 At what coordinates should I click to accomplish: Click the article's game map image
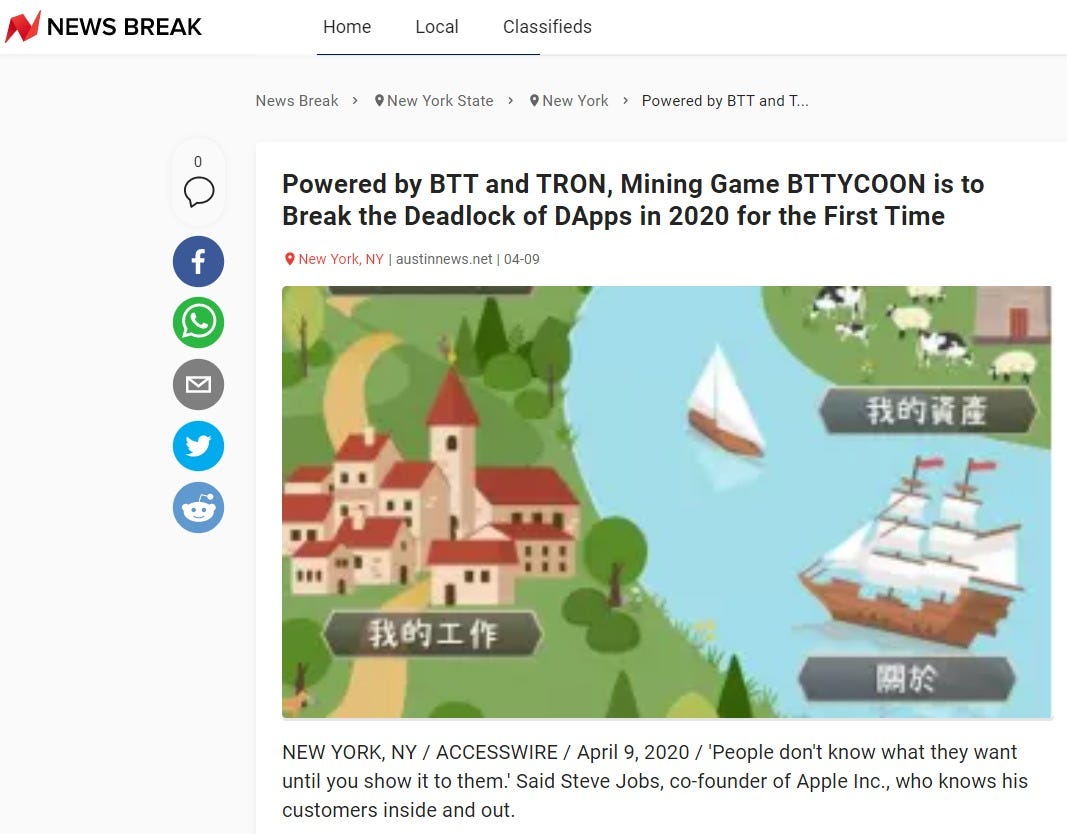coord(667,502)
